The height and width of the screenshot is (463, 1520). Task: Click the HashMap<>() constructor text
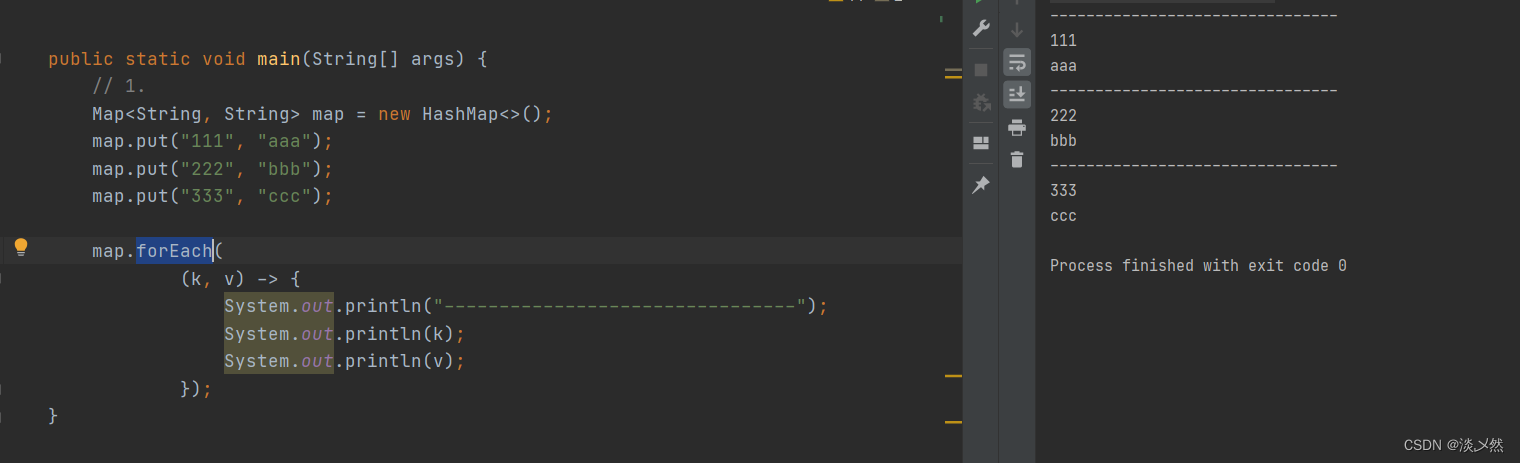click(x=482, y=114)
